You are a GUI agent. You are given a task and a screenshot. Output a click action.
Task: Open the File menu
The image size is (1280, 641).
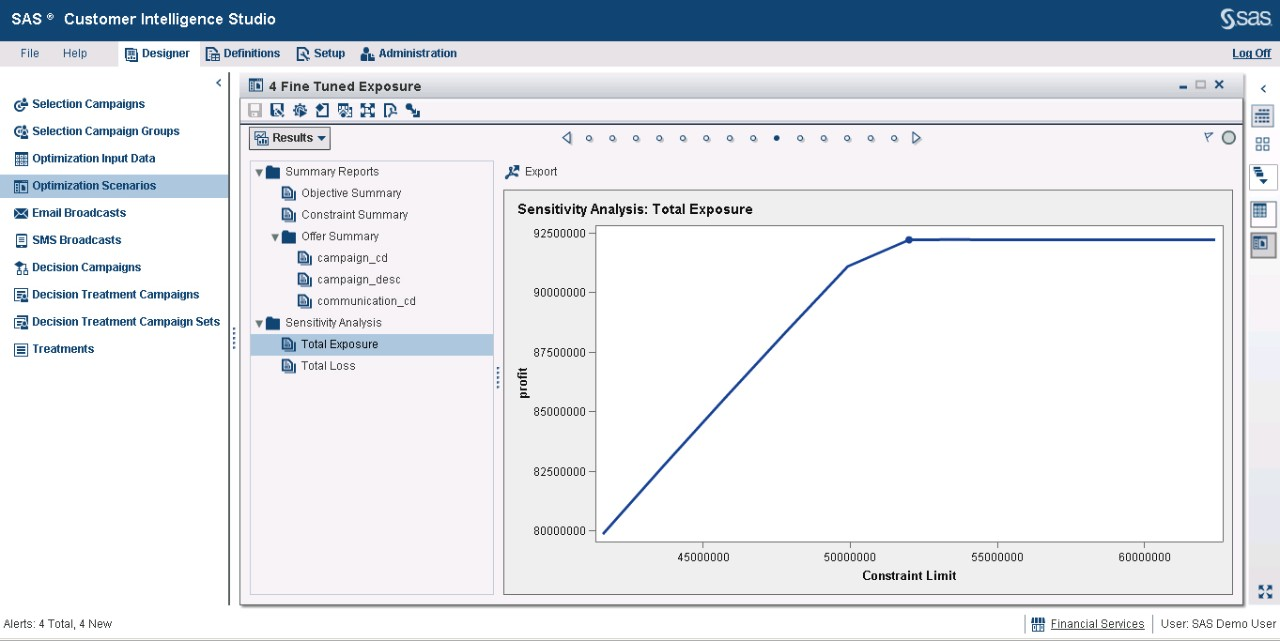tap(30, 54)
